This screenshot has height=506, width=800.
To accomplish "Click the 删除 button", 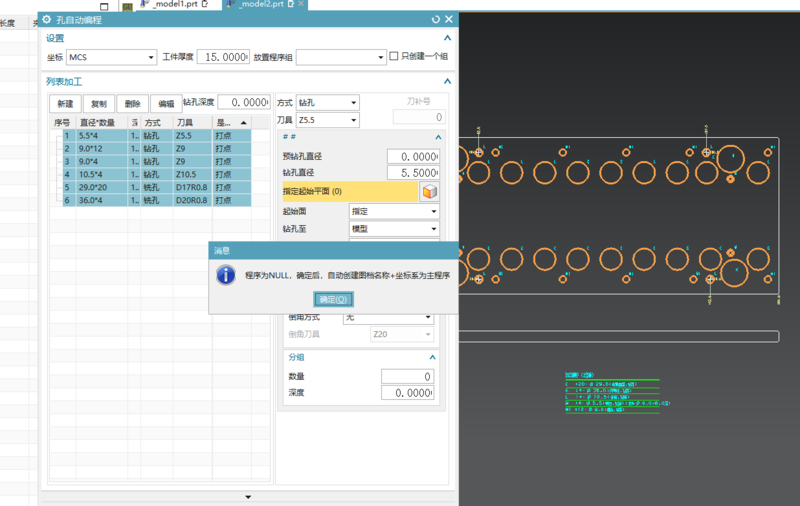I will point(133,104).
